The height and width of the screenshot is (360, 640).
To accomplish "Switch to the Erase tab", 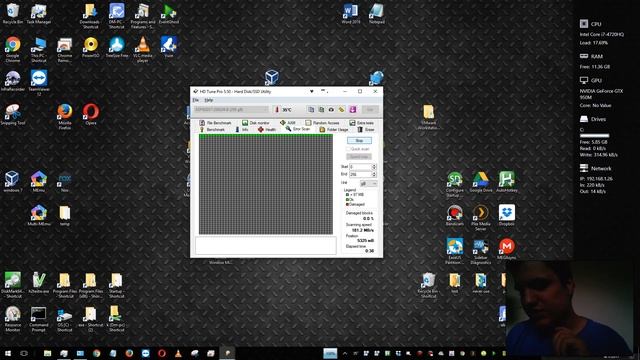I will pos(366,129).
